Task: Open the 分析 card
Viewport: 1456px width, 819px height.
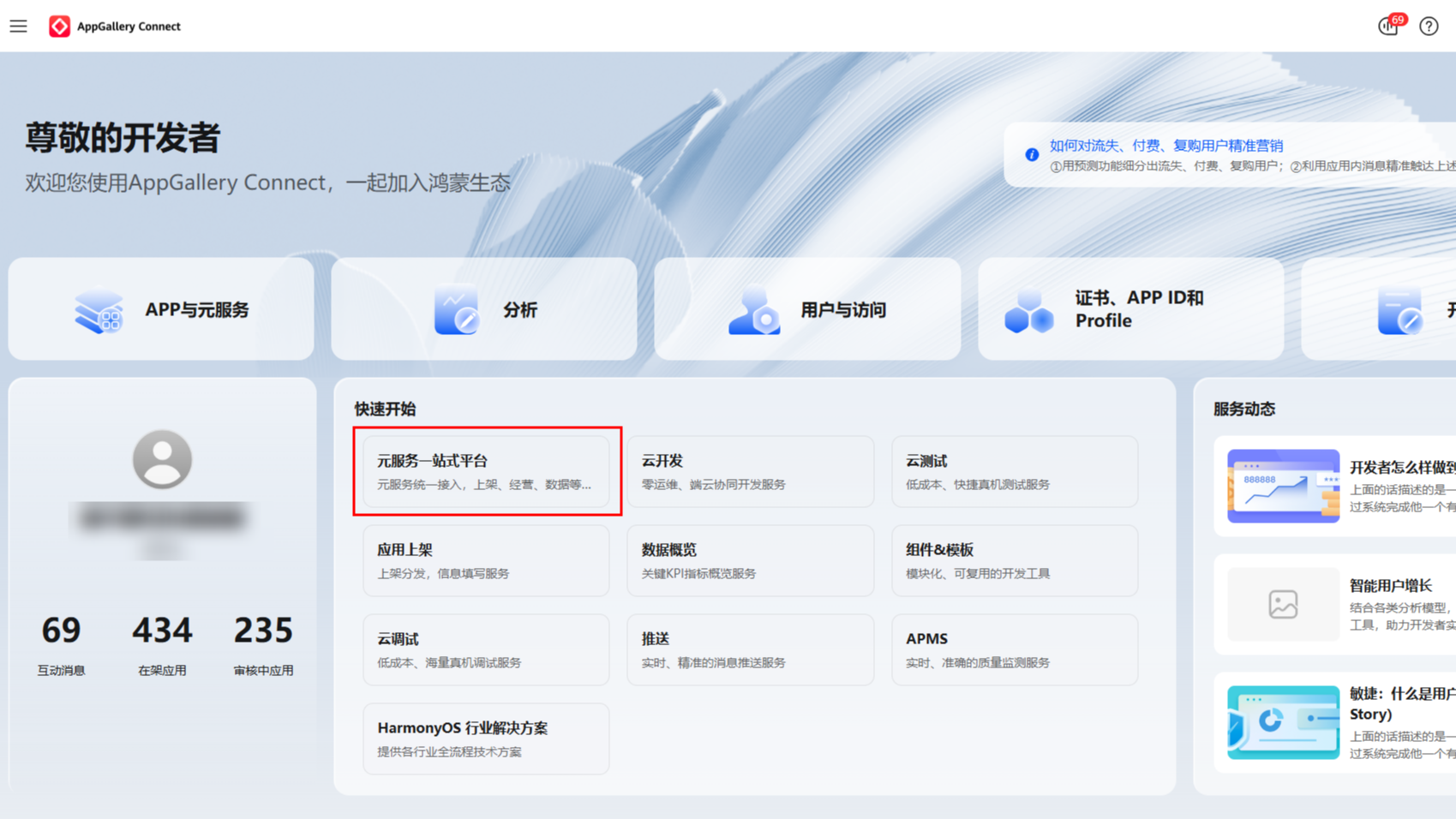Action: [484, 309]
